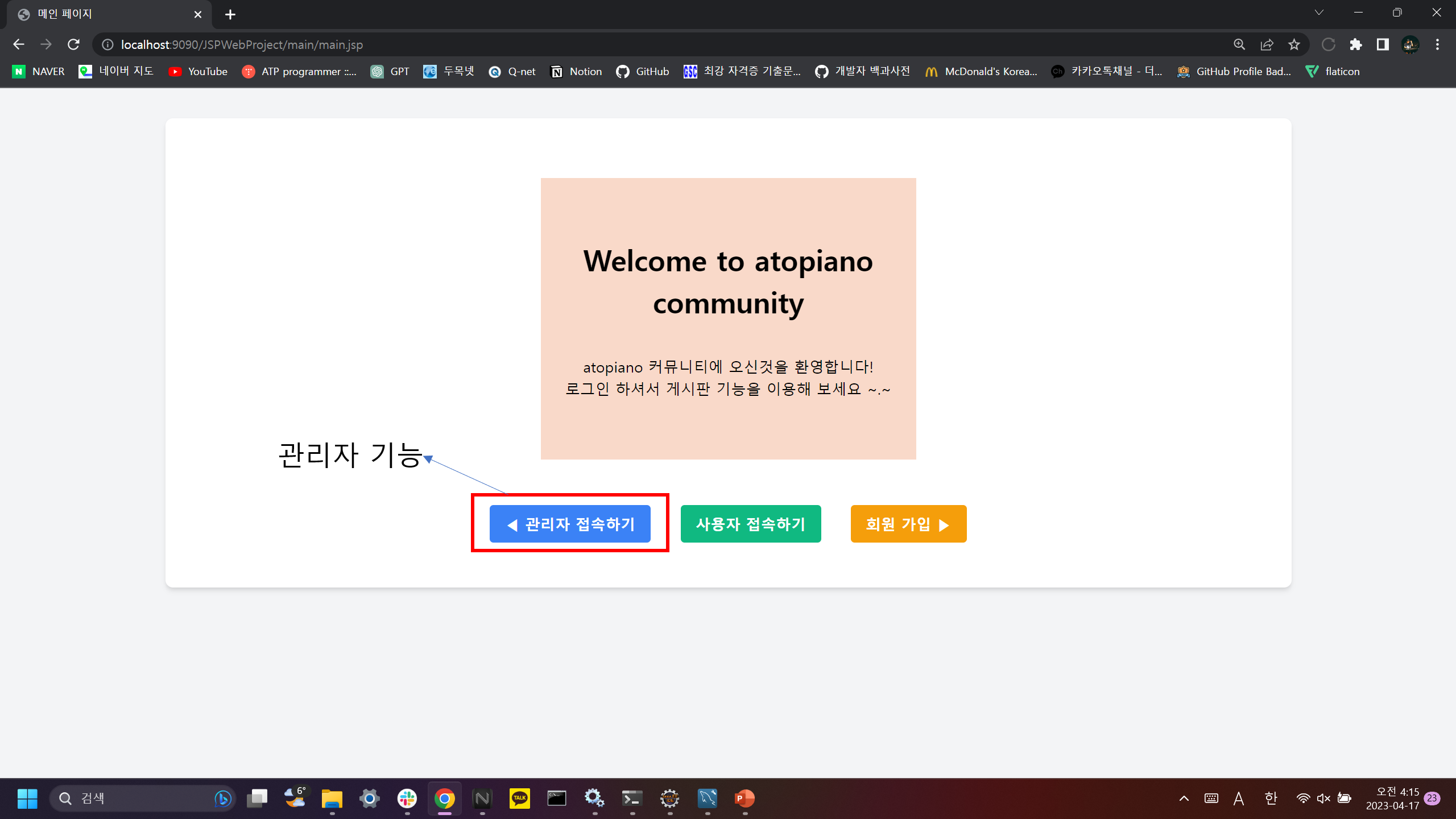The image size is (1456, 819).
Task: Open PowerPoint from the taskbar
Action: (x=744, y=799)
